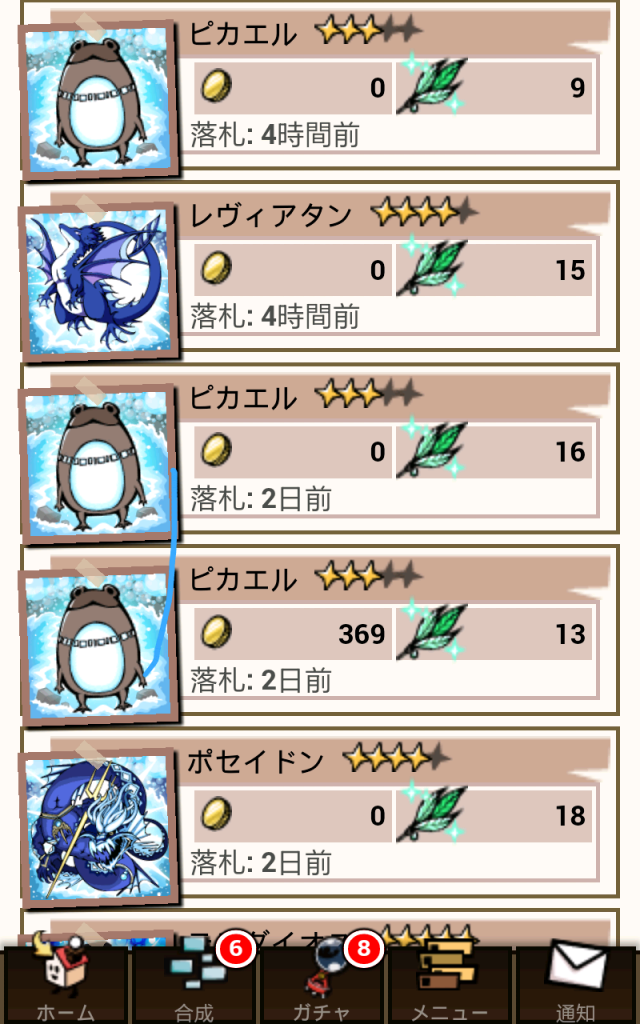Click the leaf icon beside value 16

[432, 448]
